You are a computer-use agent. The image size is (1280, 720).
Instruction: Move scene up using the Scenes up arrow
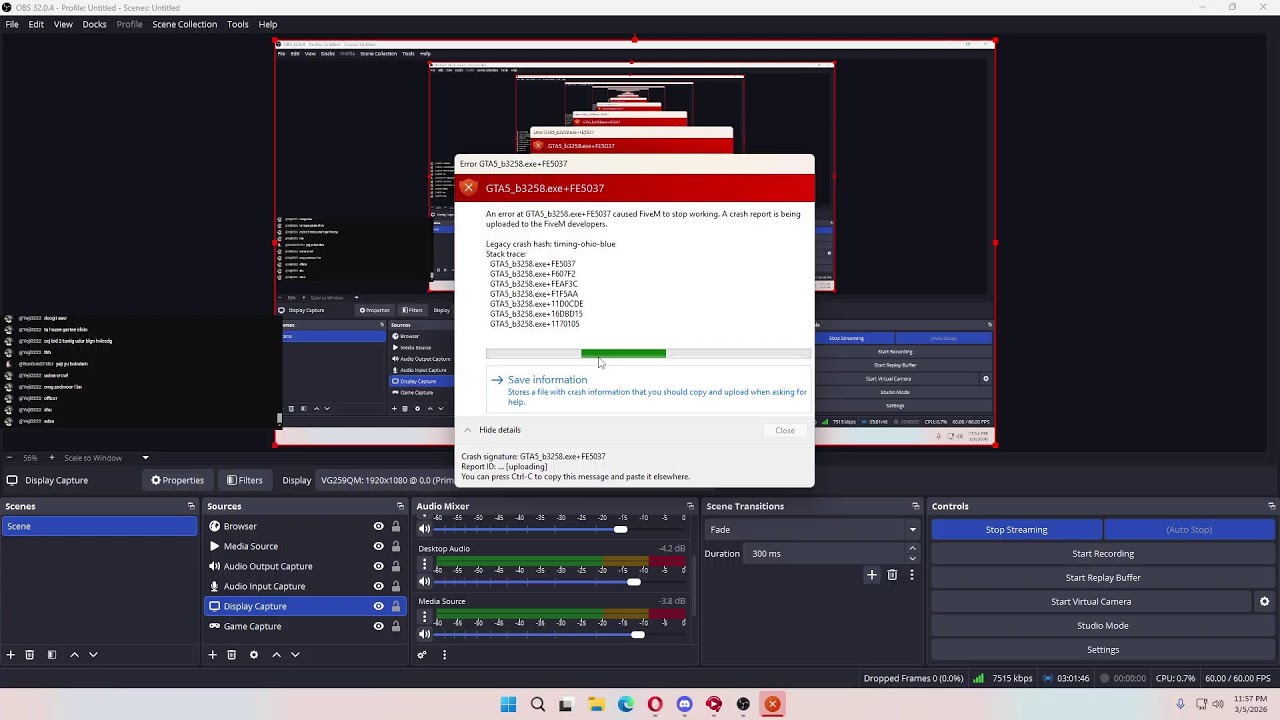tap(74, 655)
